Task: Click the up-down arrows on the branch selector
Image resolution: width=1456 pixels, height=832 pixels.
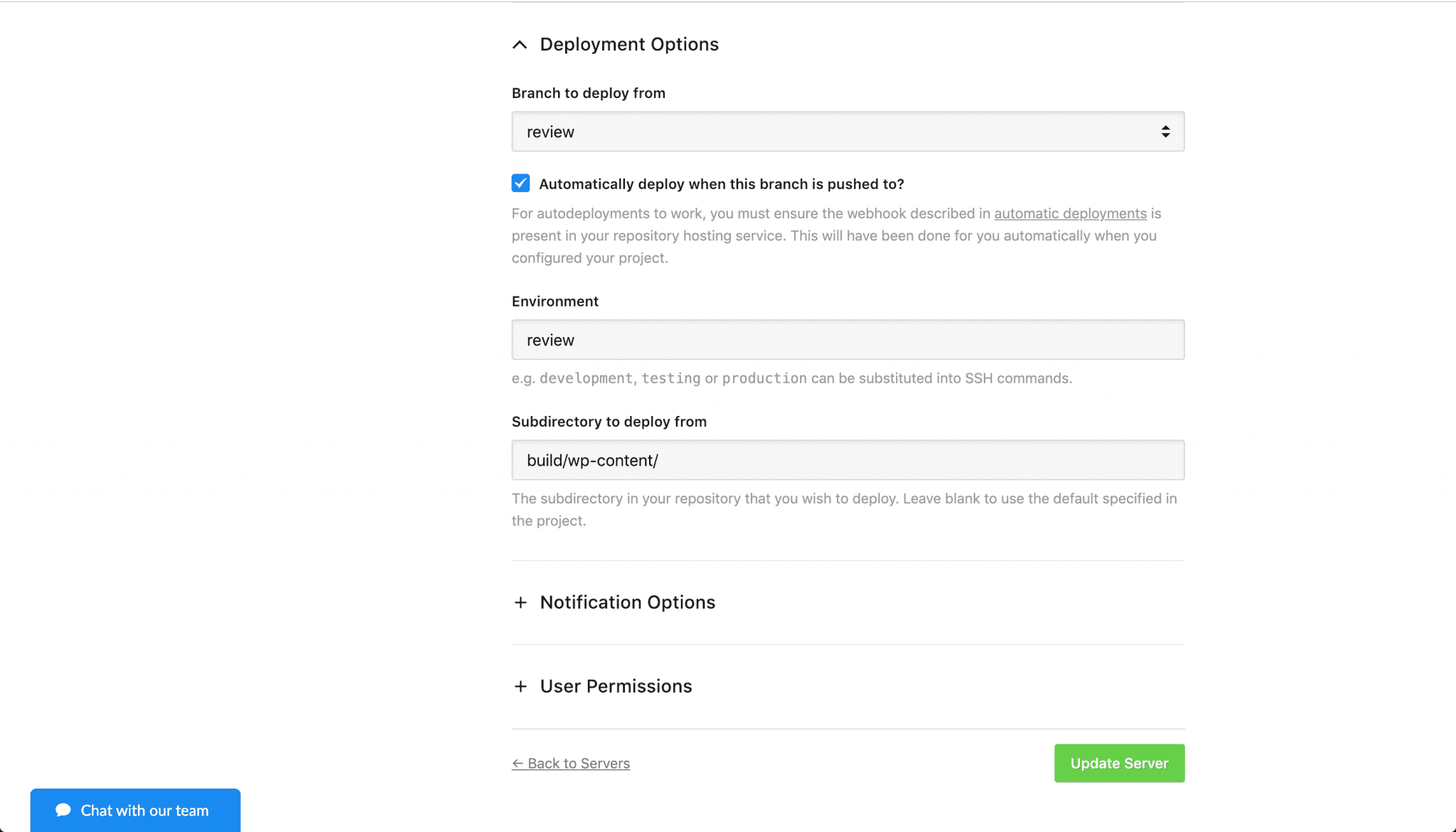Action: 1165,132
